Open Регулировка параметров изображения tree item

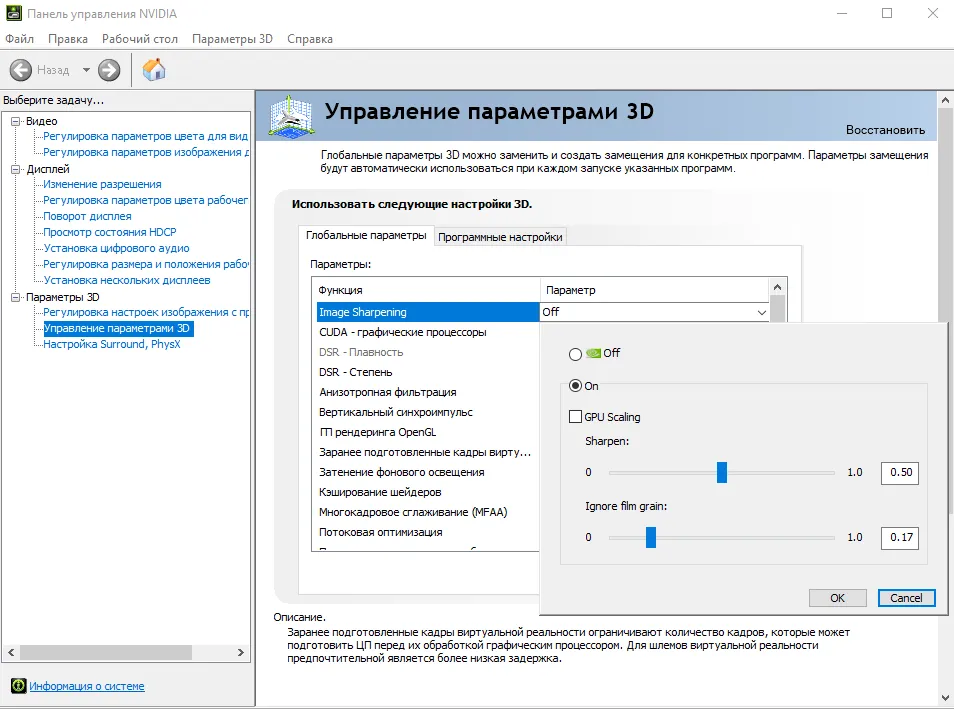(x=146, y=152)
